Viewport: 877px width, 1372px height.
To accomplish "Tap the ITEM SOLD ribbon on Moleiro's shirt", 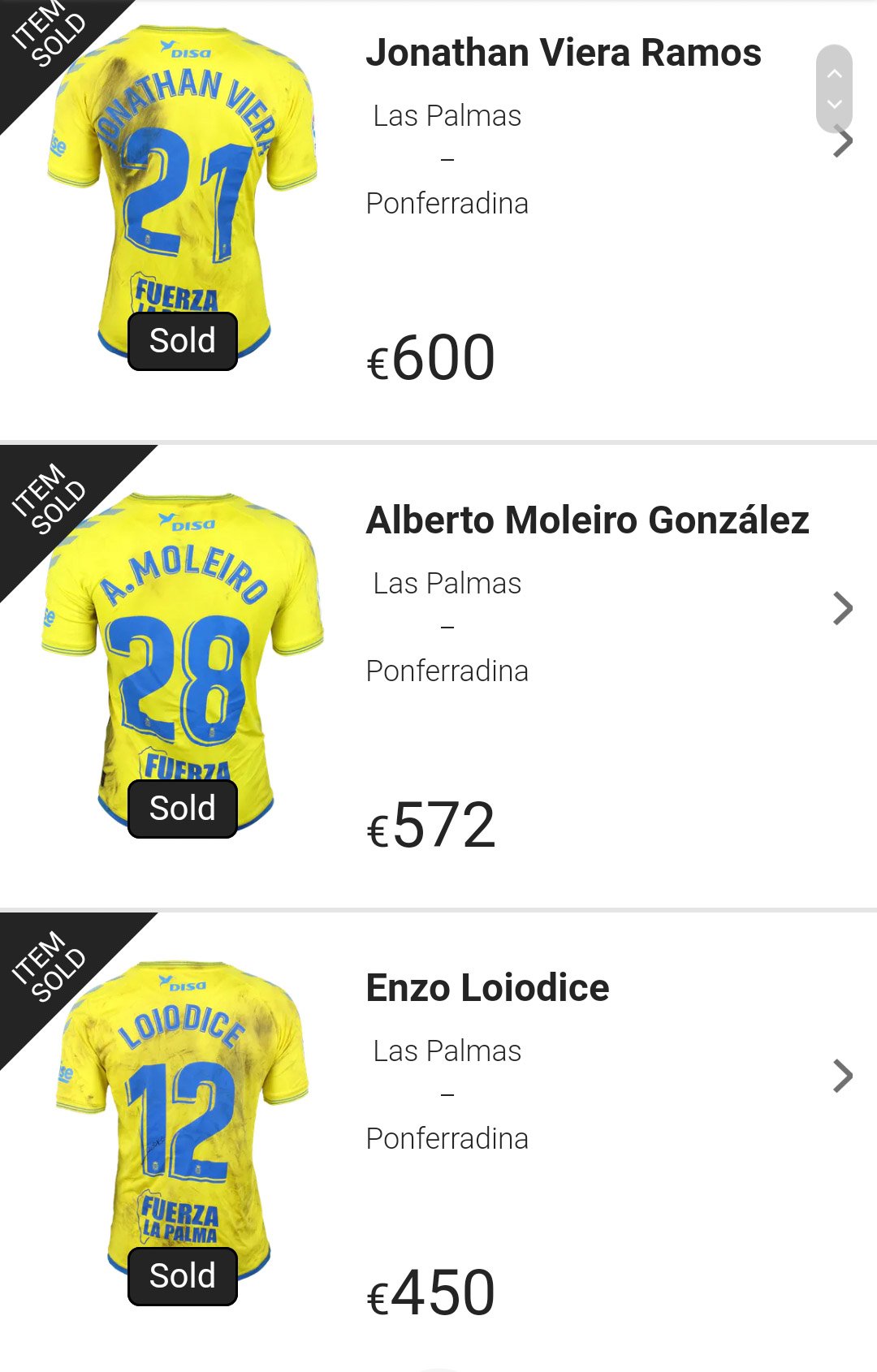I will coord(49,499).
